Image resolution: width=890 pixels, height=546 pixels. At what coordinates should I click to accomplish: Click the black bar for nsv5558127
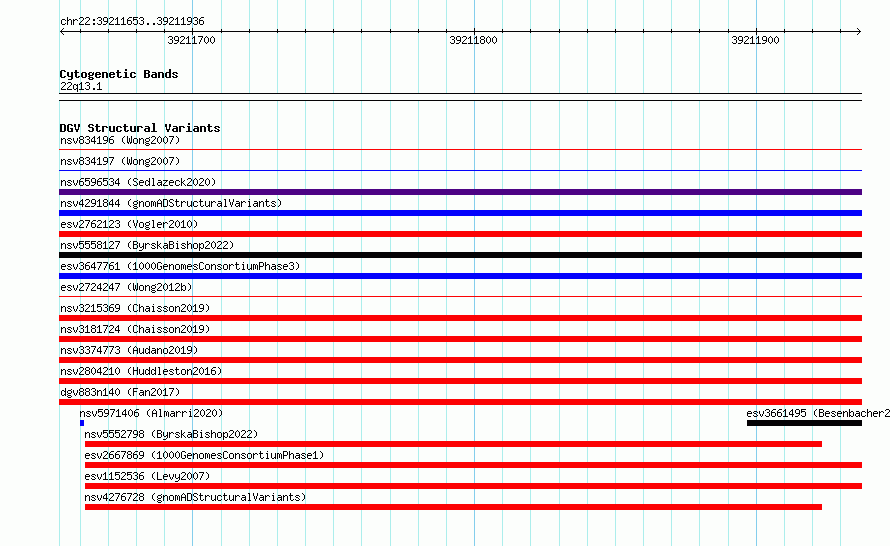[x=460, y=255]
